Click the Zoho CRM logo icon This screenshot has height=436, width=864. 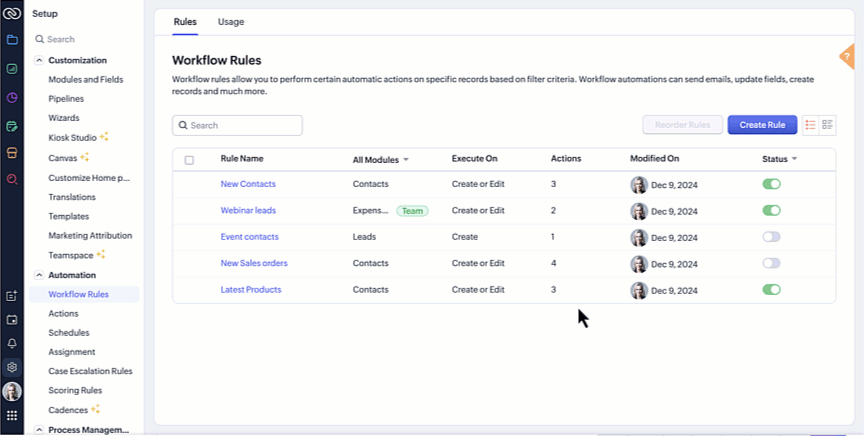(x=12, y=13)
